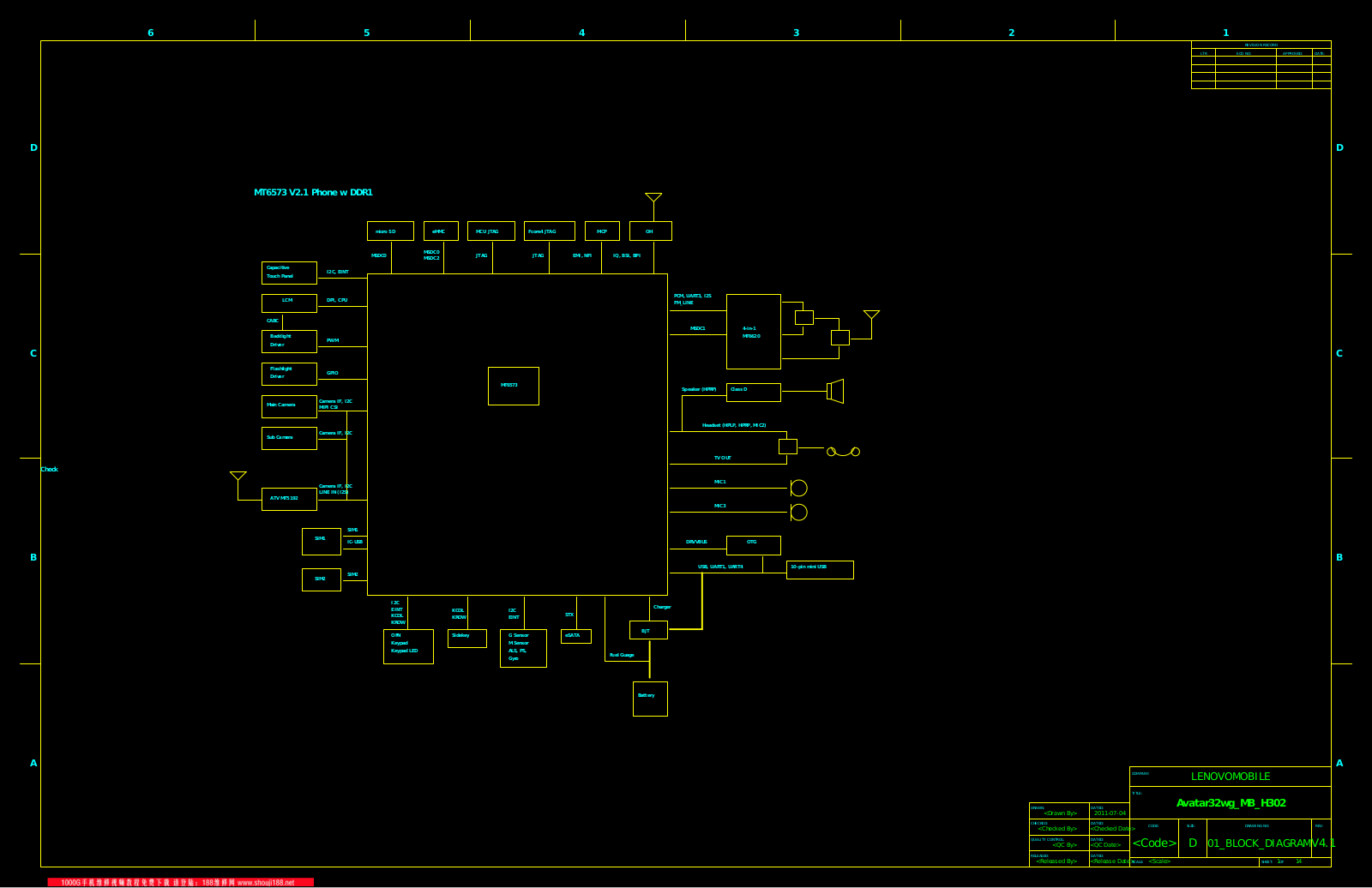Image resolution: width=1372 pixels, height=888 pixels.
Task: Click the antenna symbol beside the 4-in-1 block
Action: pos(872,315)
